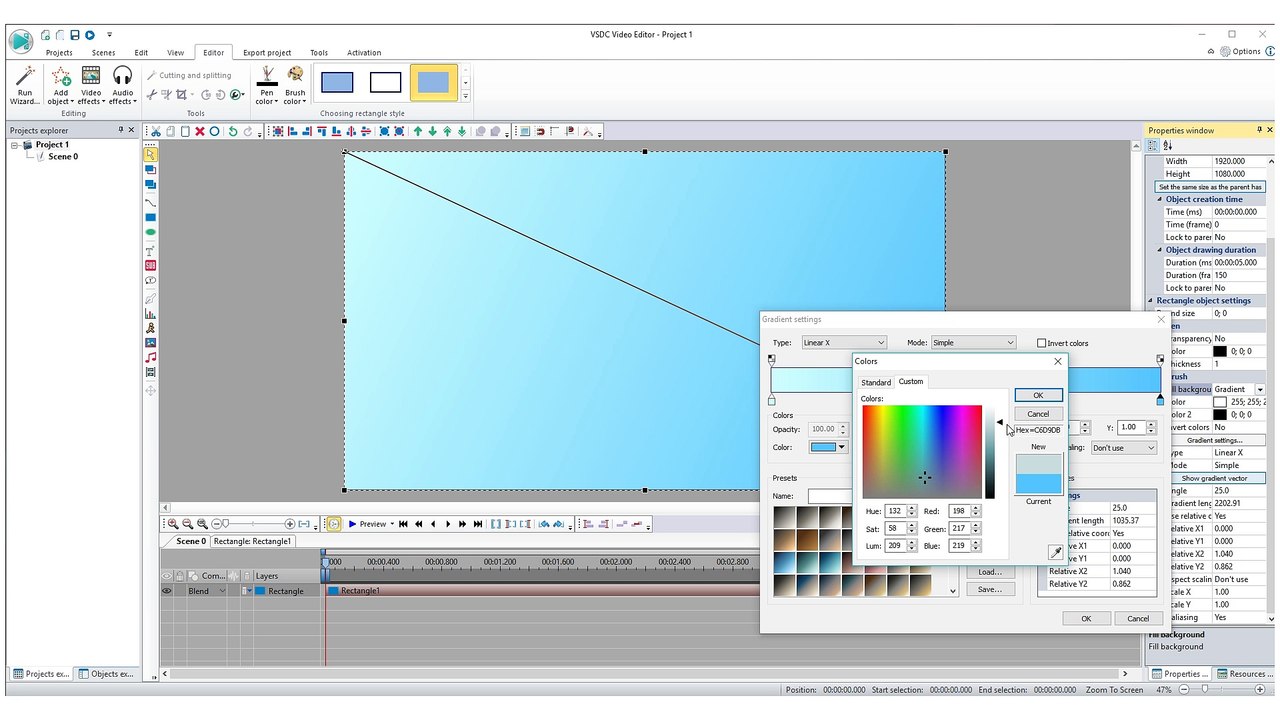1280x720 pixels.
Task: Select the blue Rectangle drawing tool
Action: (x=151, y=217)
